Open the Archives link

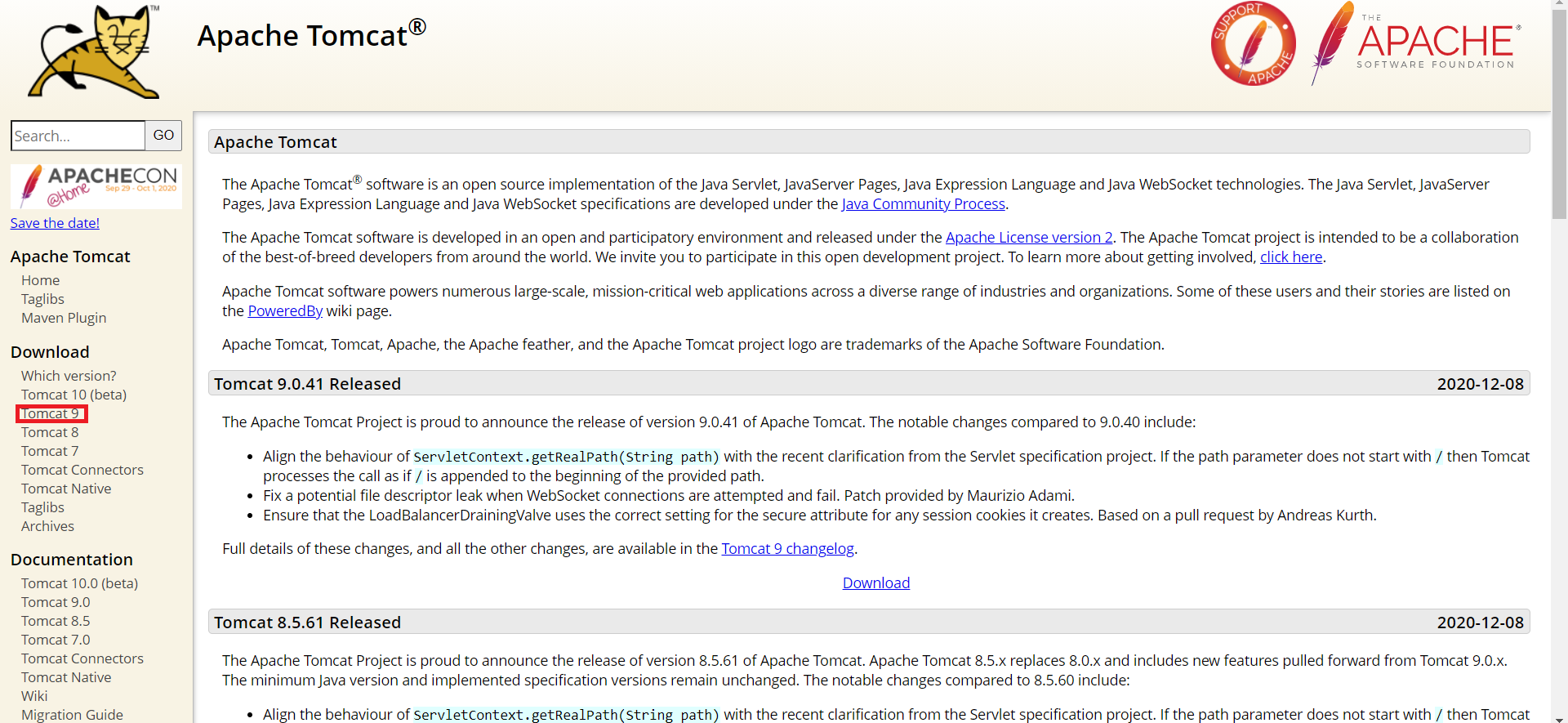coord(47,526)
